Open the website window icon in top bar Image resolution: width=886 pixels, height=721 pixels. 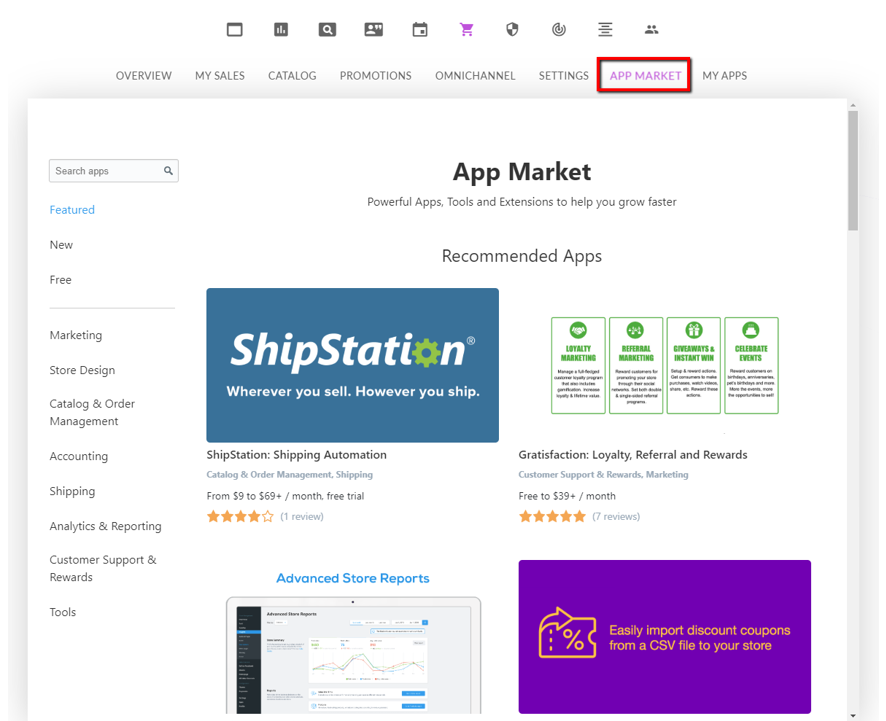(x=234, y=29)
